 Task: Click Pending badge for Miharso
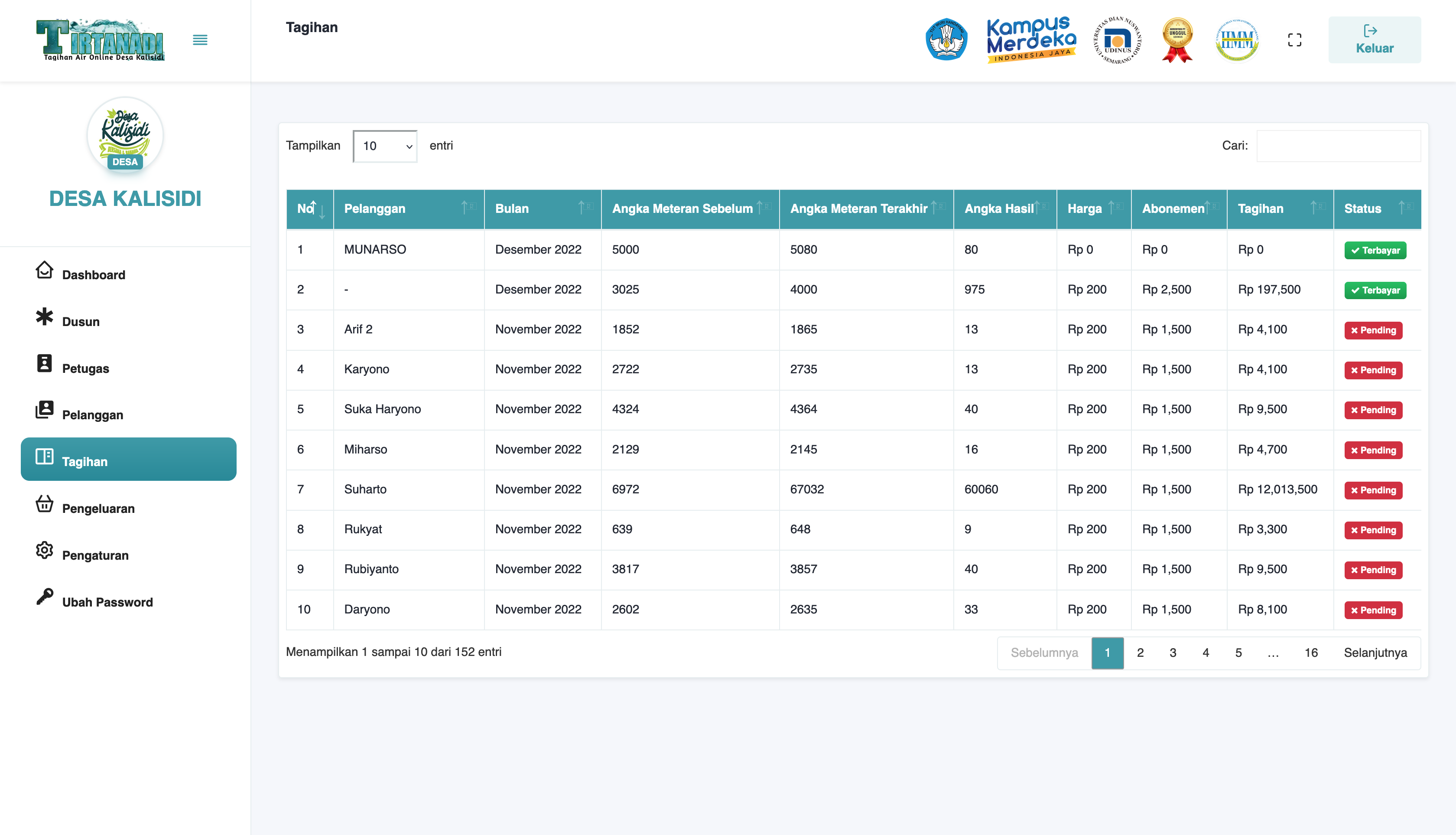click(1373, 450)
